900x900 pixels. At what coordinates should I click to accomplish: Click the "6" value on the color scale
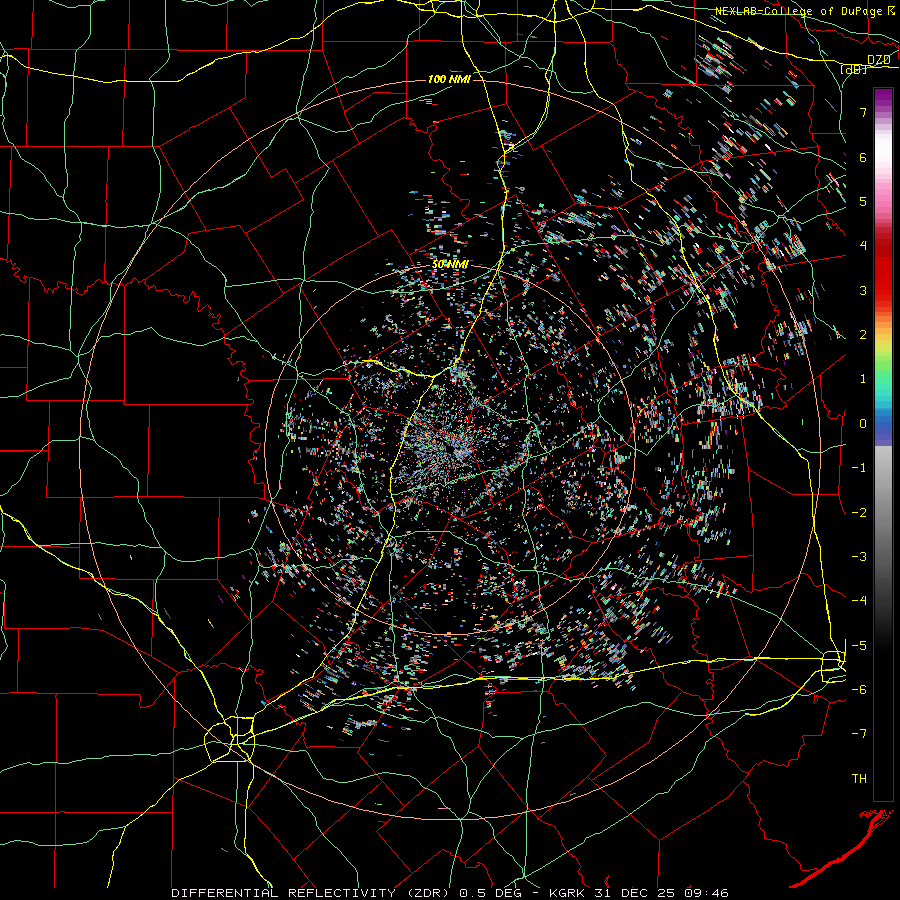863,157
